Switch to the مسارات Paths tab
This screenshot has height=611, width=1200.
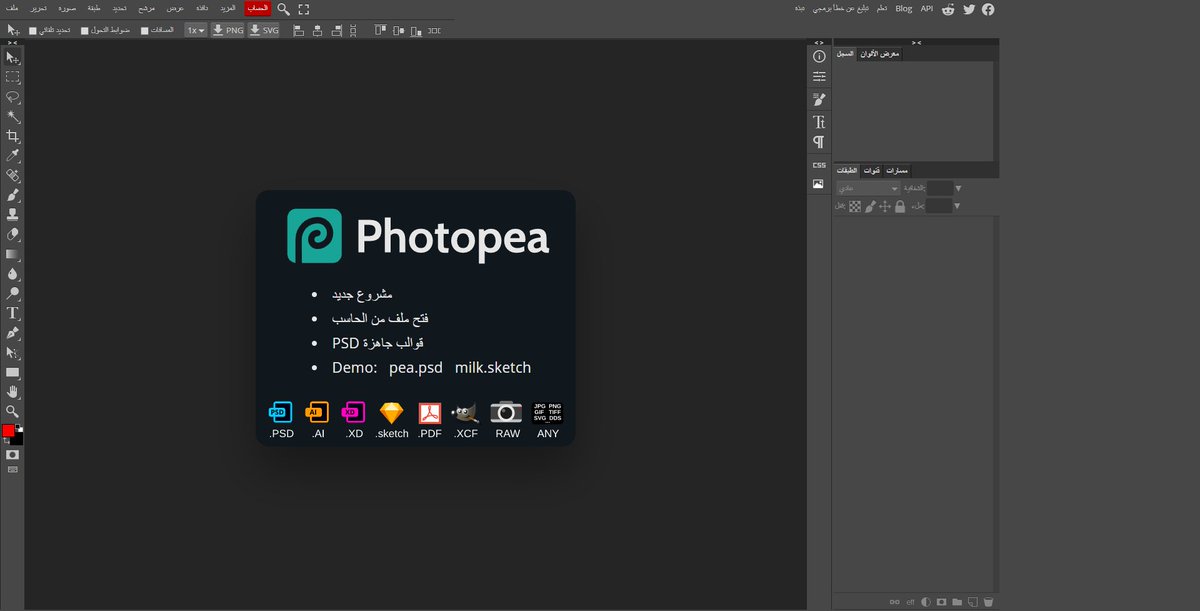[x=897, y=171]
